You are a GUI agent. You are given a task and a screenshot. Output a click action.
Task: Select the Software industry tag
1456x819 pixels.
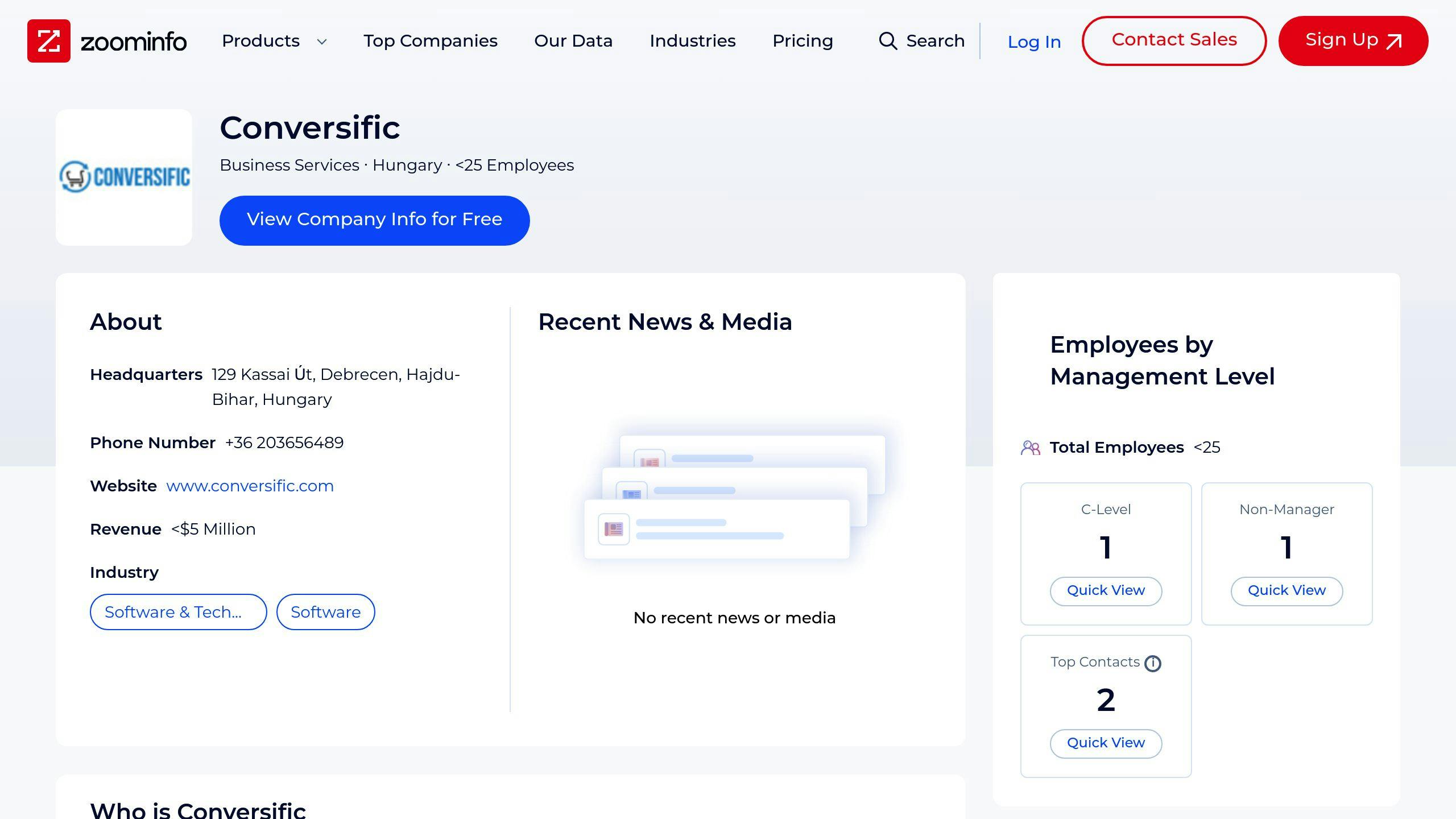pyautogui.click(x=325, y=612)
